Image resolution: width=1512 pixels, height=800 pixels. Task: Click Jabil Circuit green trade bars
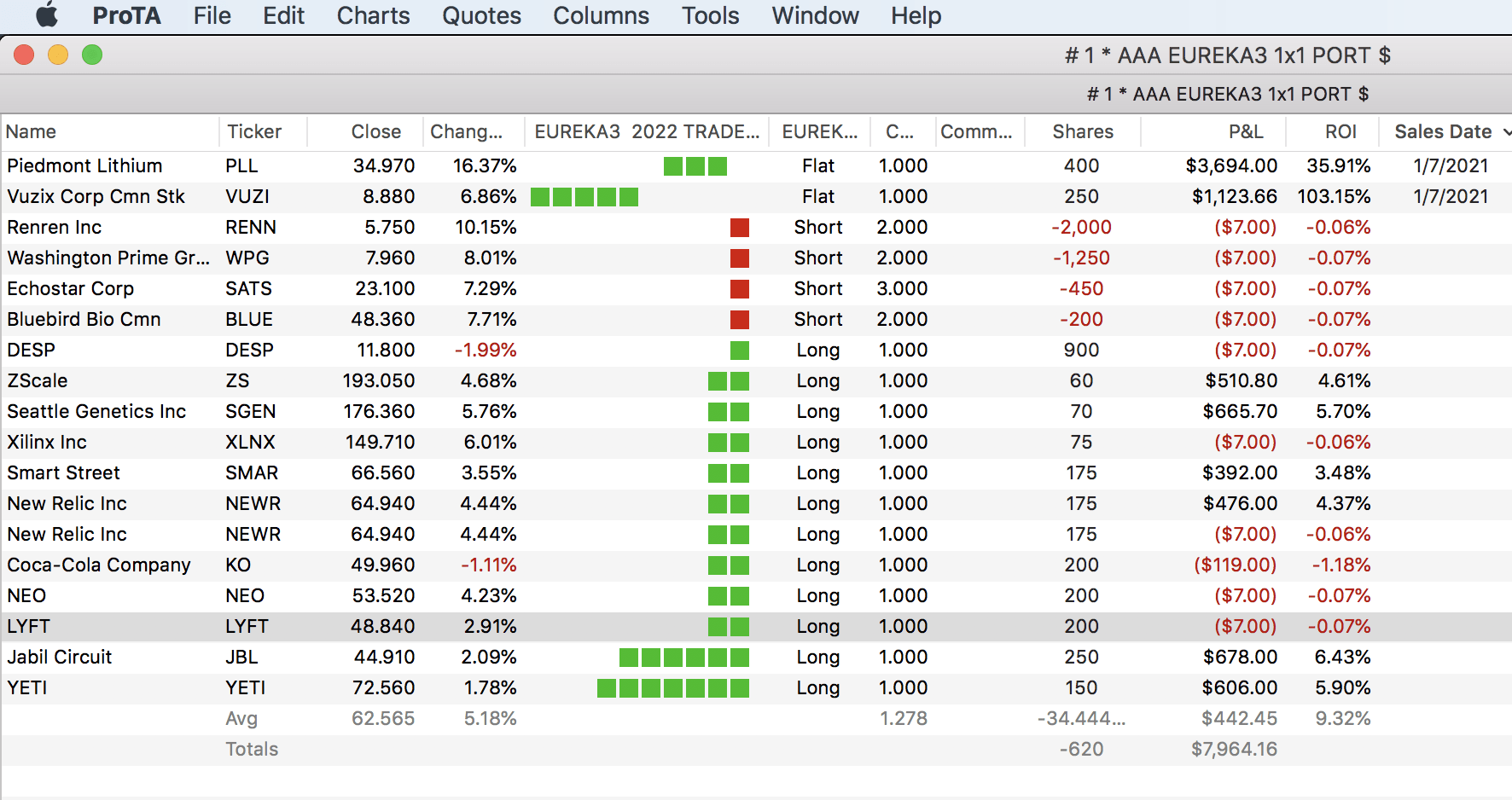(x=684, y=658)
